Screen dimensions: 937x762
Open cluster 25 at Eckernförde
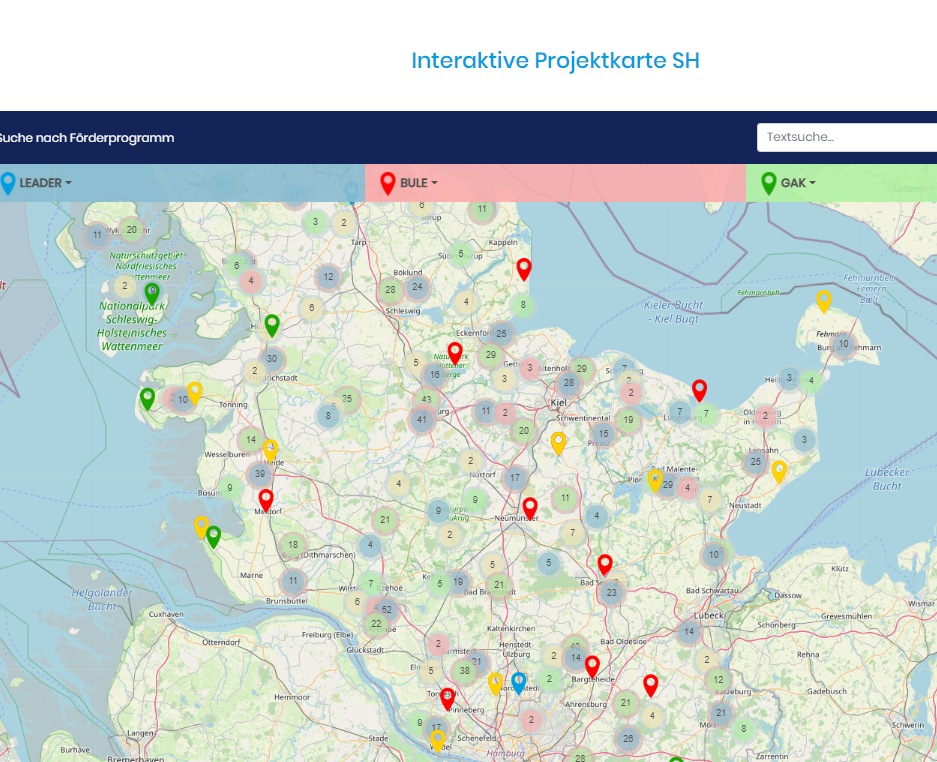(501, 333)
